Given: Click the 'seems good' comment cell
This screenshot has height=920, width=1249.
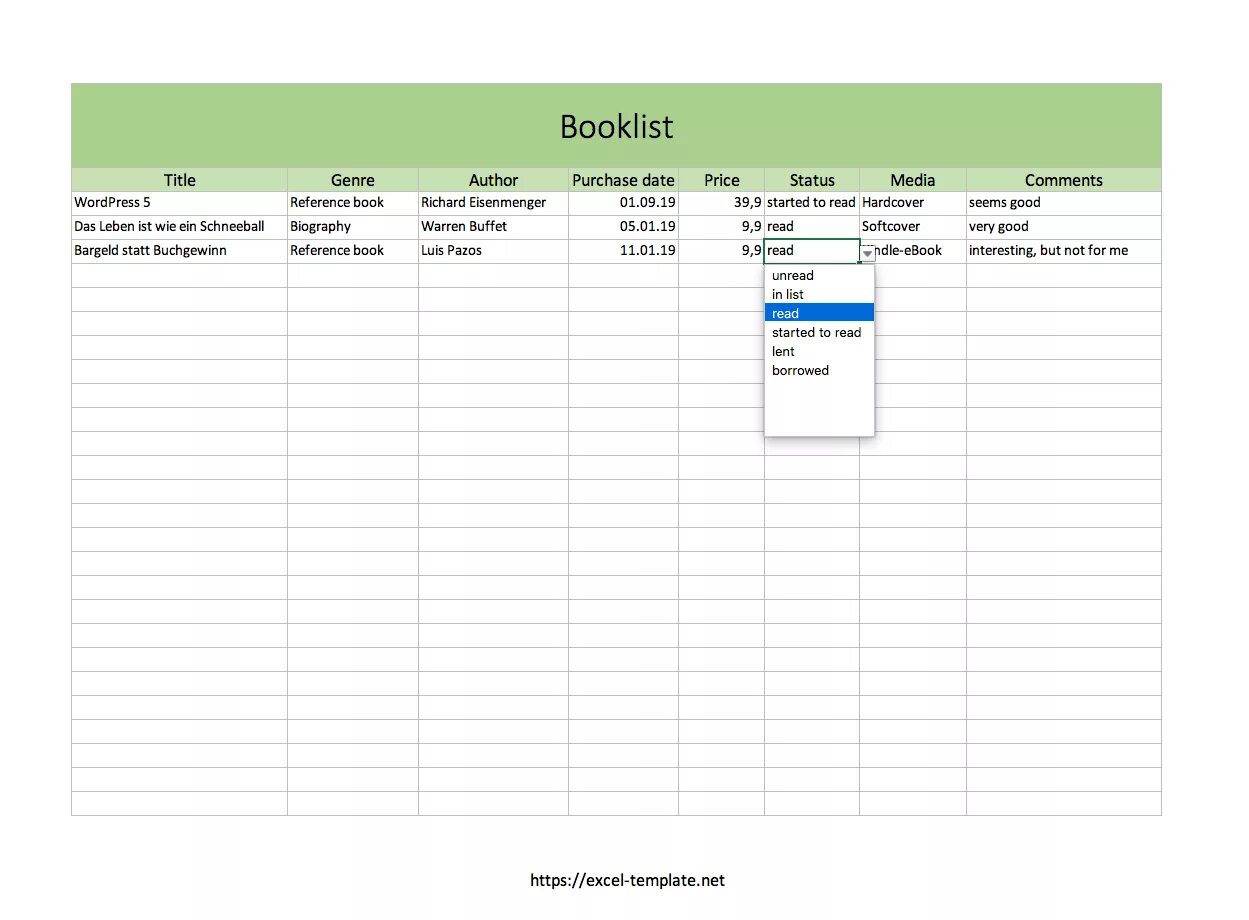Looking at the screenshot, I should (1064, 203).
